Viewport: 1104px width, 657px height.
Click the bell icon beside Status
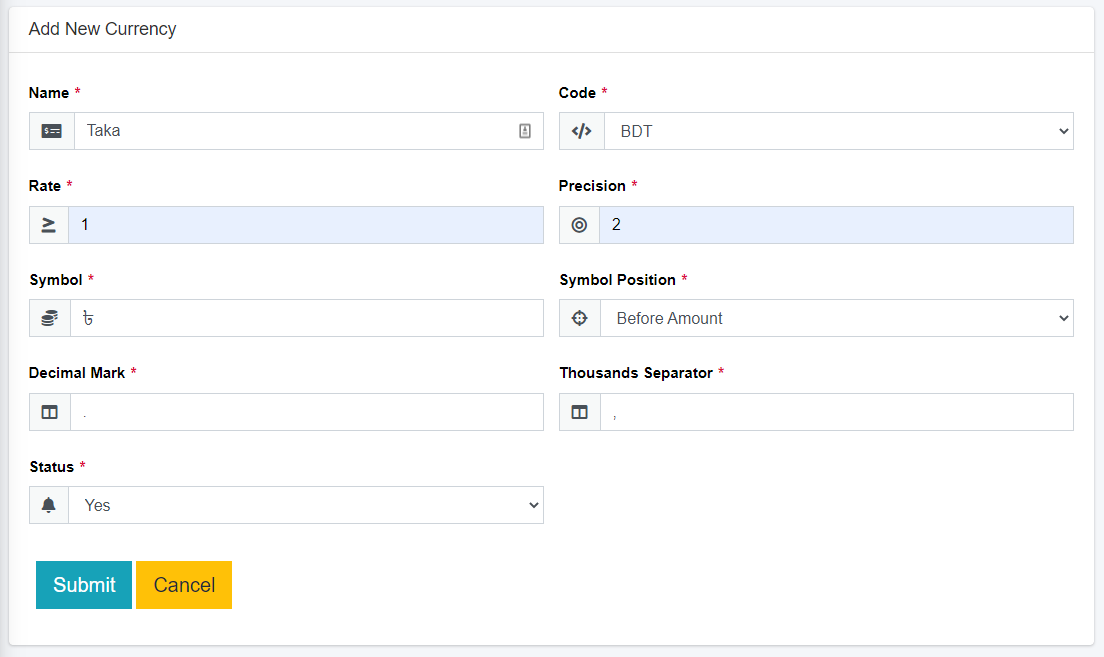[49, 505]
